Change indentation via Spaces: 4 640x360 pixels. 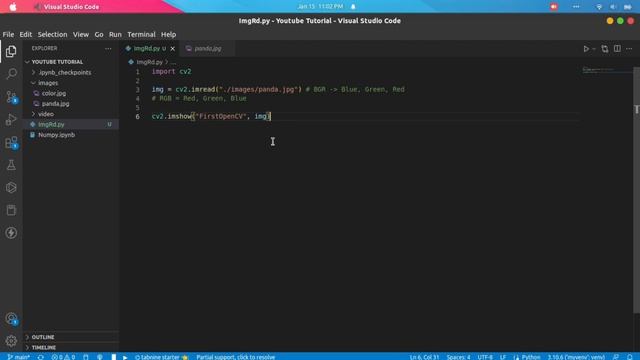tap(458, 357)
